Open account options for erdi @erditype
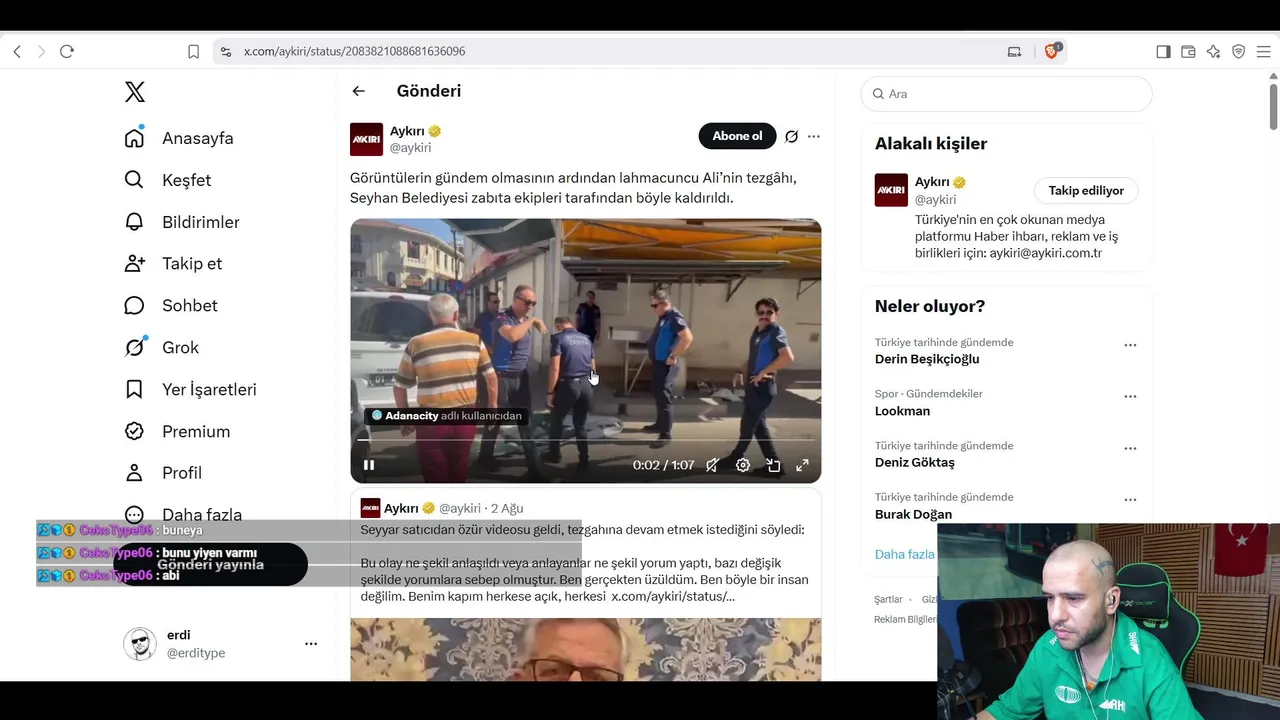This screenshot has width=1280, height=720. pos(311,644)
